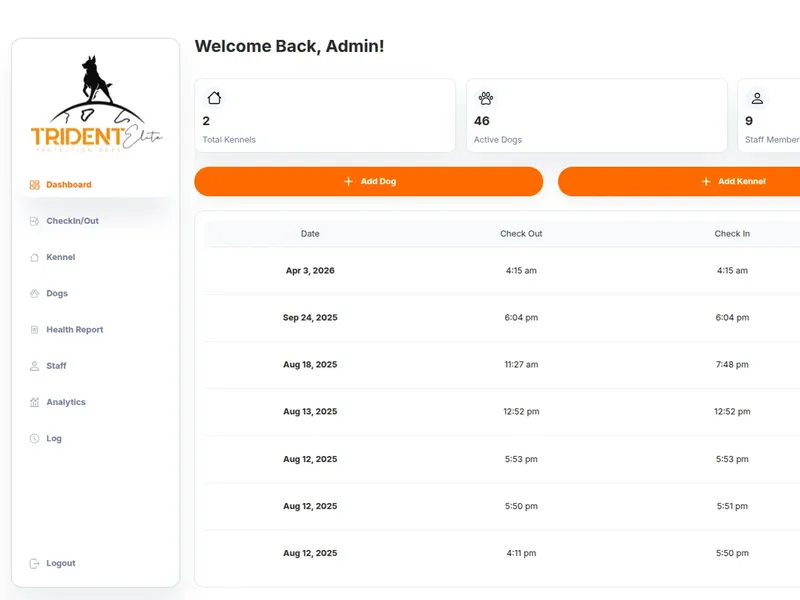Click the 7:48 pm check in time
This screenshot has height=600, width=800.
732,364
